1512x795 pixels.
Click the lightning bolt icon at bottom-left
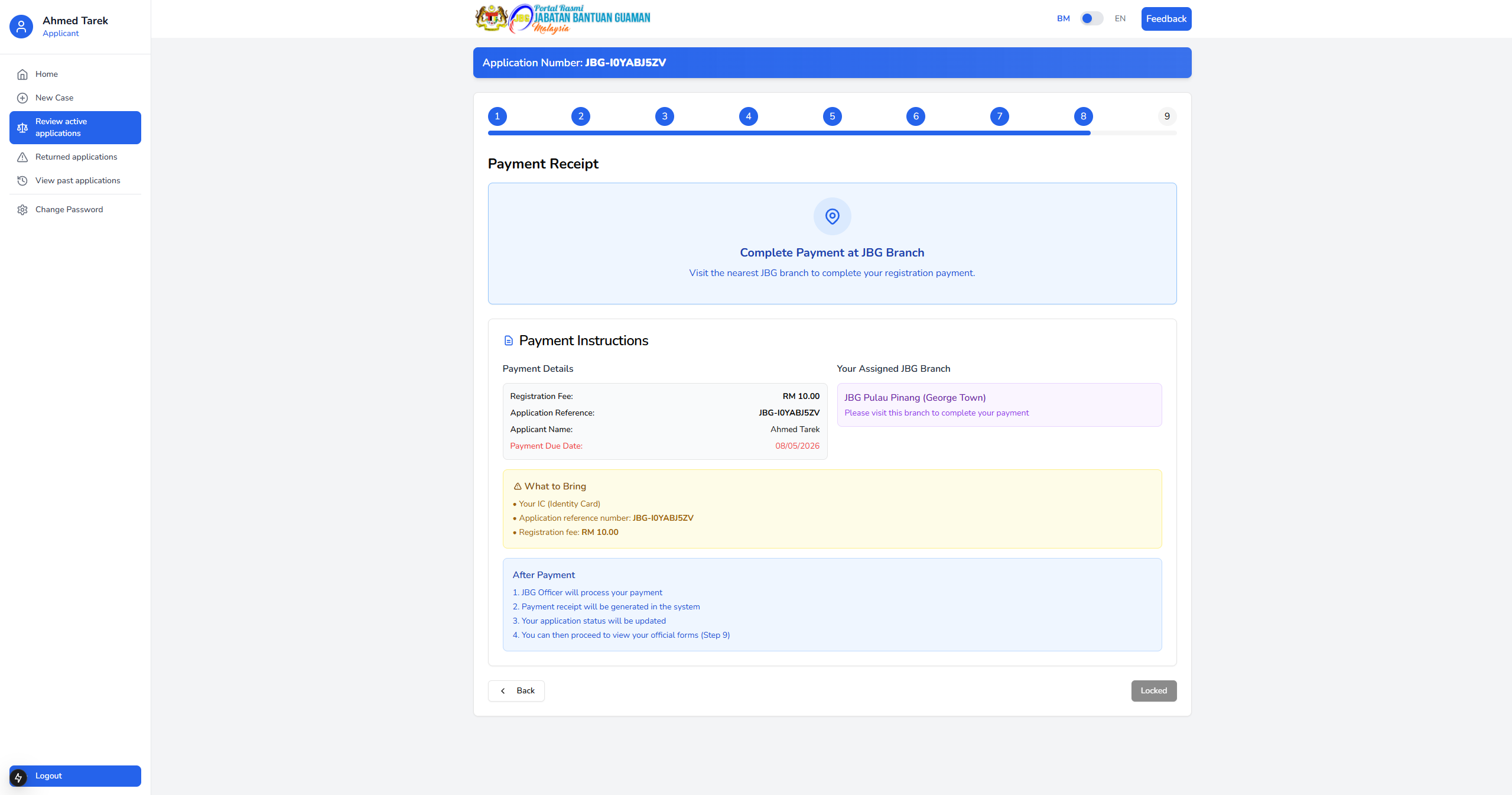(x=18, y=777)
